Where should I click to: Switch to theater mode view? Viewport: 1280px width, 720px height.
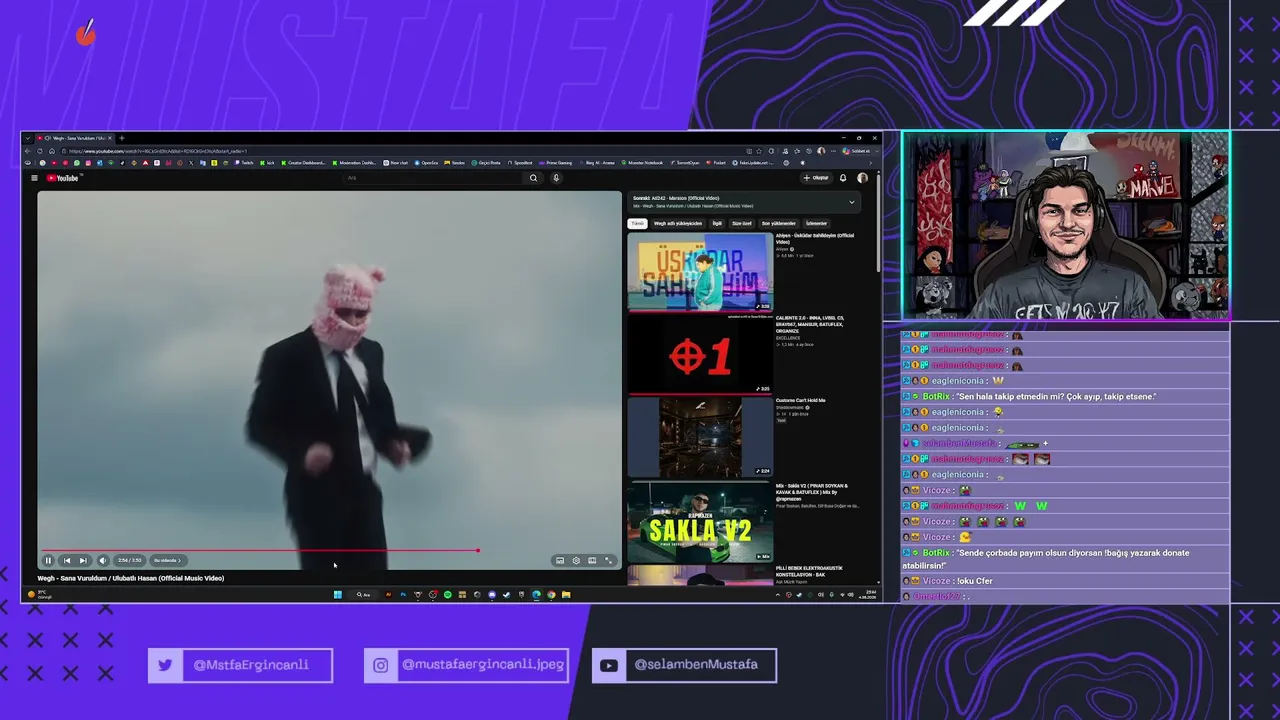point(592,561)
